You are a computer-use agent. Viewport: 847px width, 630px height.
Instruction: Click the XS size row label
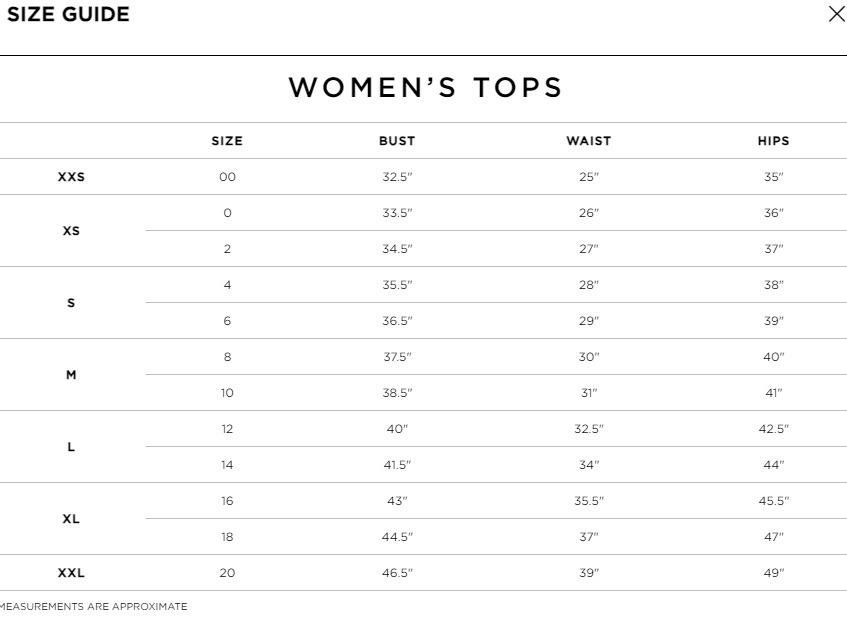point(71,231)
